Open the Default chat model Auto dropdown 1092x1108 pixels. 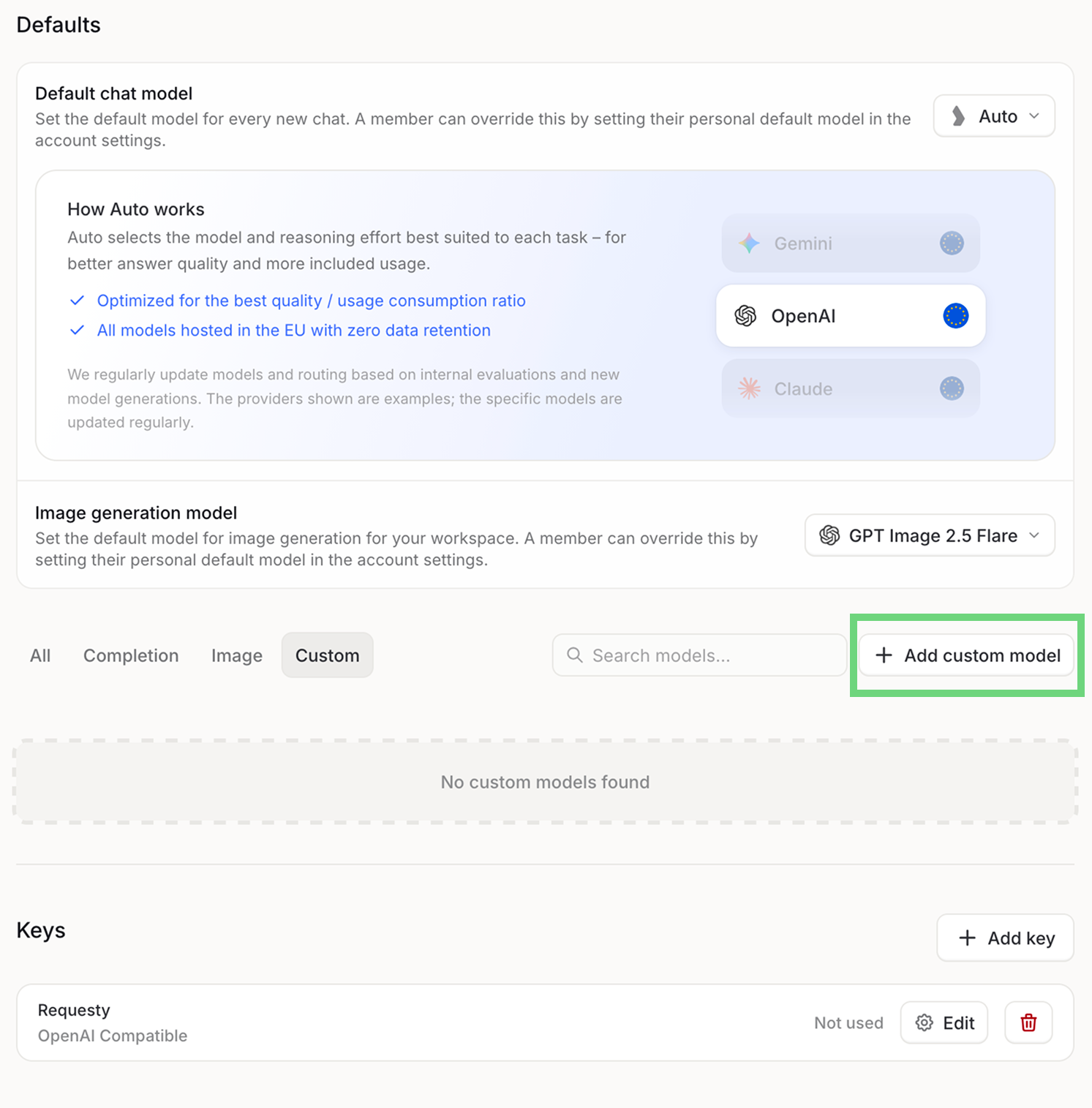[x=994, y=116]
